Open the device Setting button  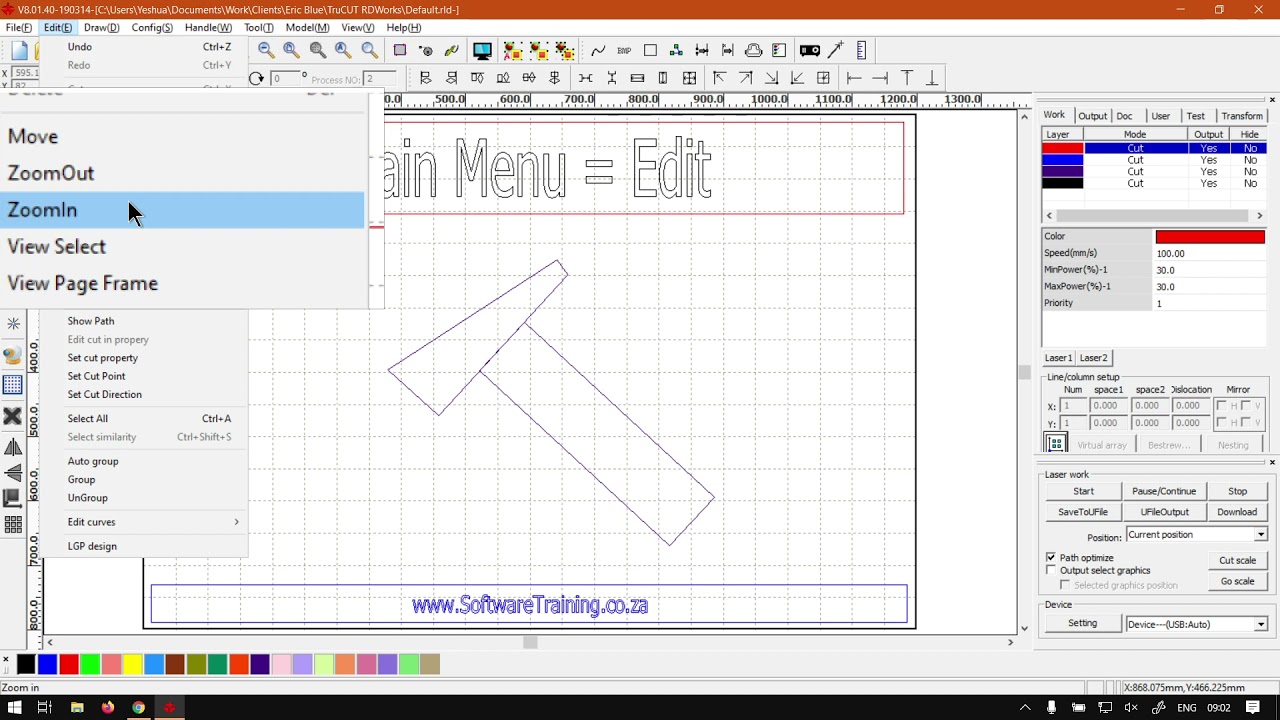click(1082, 624)
